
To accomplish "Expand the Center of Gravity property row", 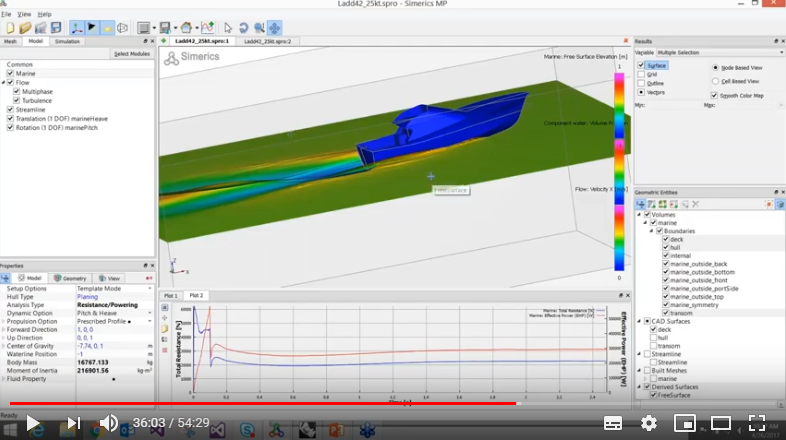I will coord(4,346).
